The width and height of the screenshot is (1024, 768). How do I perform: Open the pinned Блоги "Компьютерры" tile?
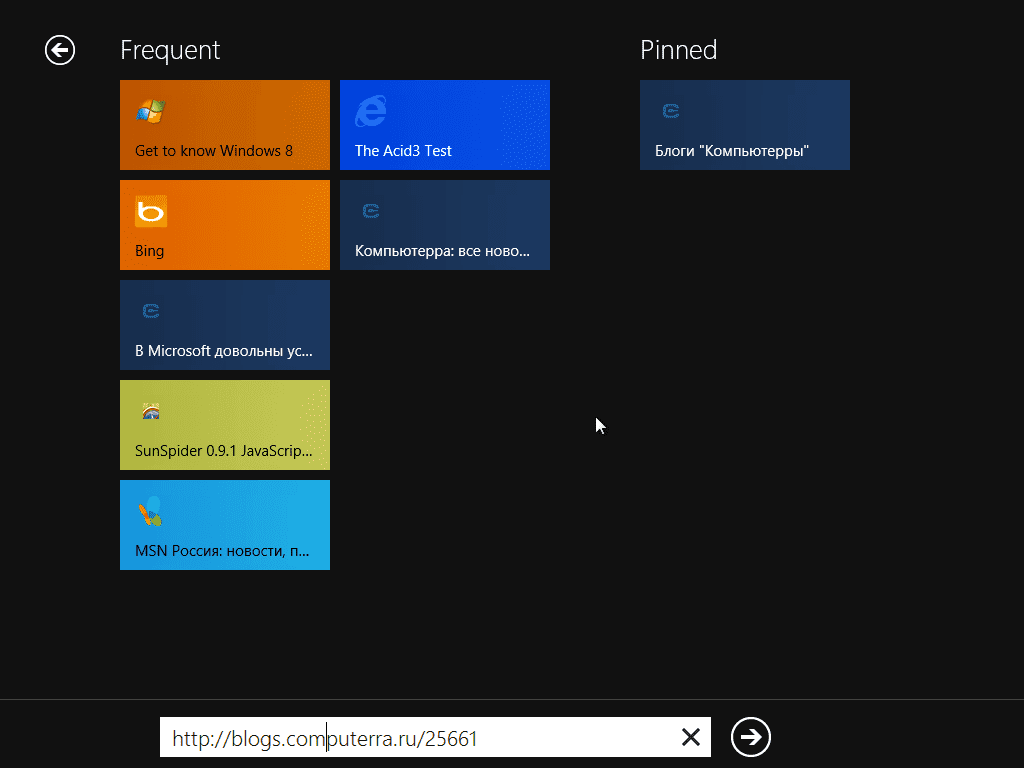744,125
